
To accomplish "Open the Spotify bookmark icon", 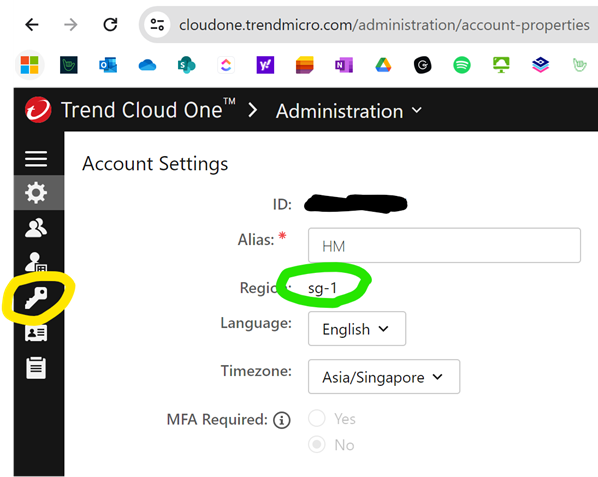I will click(462, 65).
